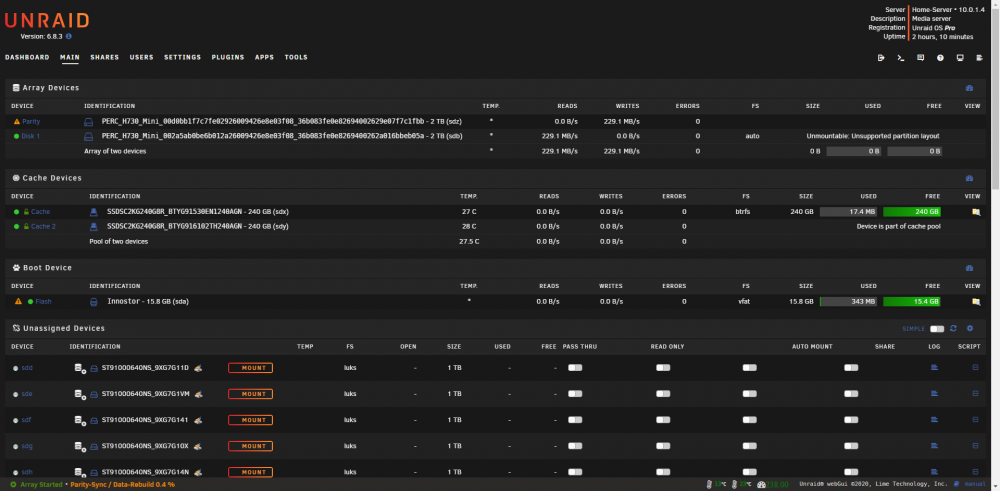The height and width of the screenshot is (491, 1000).
Task: Click the manual book icon in footer
Action: tap(957, 485)
